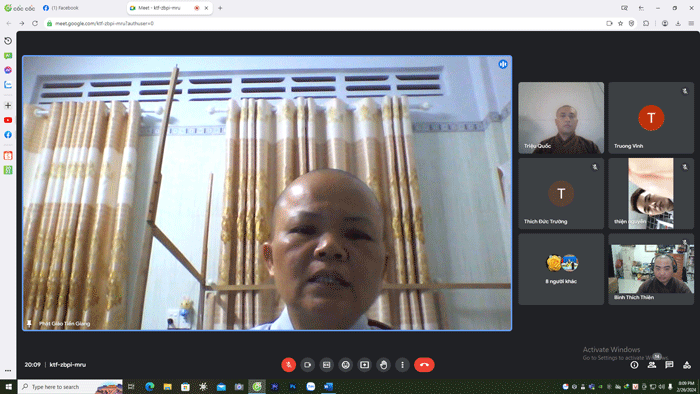Image resolution: width=700 pixels, height=394 pixels.
Task: Turn on captions in the meeting
Action: click(x=326, y=365)
